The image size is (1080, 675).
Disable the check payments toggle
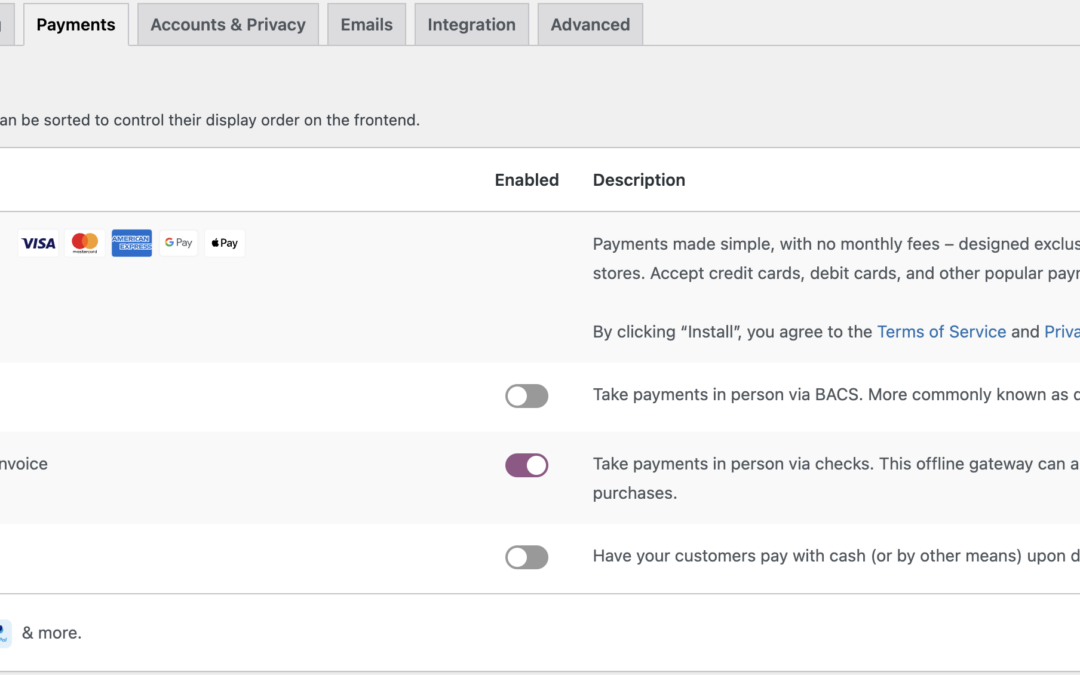pos(527,466)
